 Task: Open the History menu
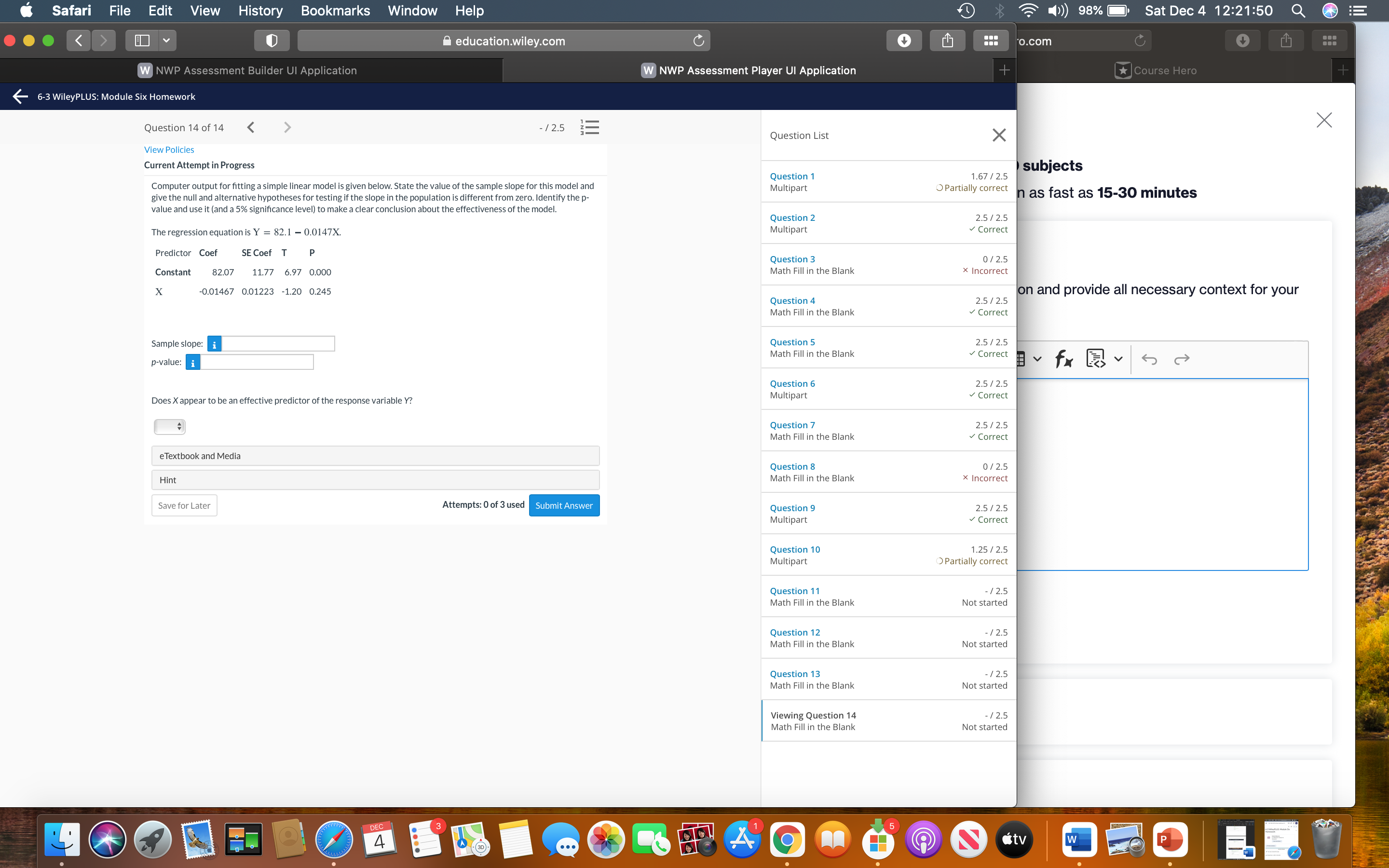pos(260,11)
